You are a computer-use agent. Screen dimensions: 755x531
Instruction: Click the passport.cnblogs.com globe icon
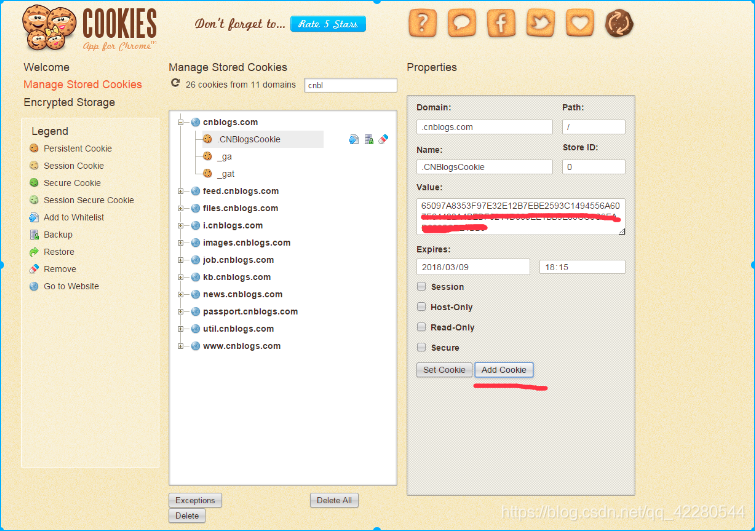pos(195,311)
